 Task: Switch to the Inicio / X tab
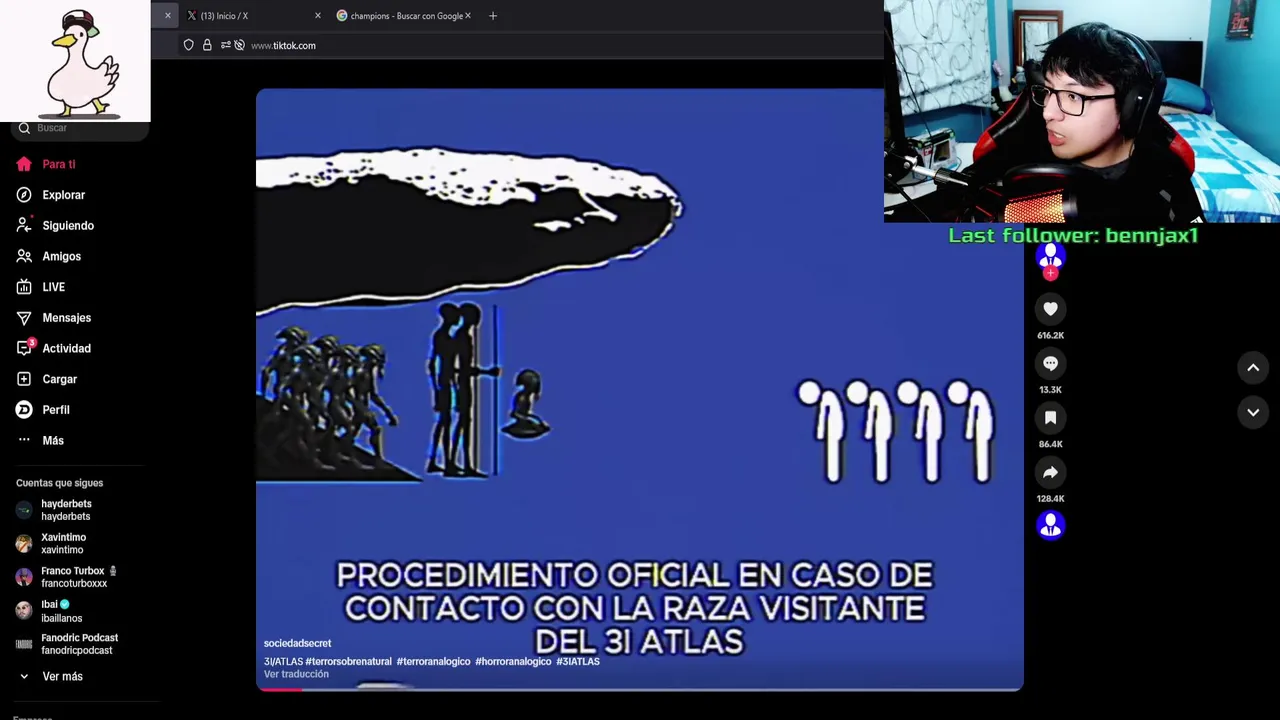pos(224,16)
